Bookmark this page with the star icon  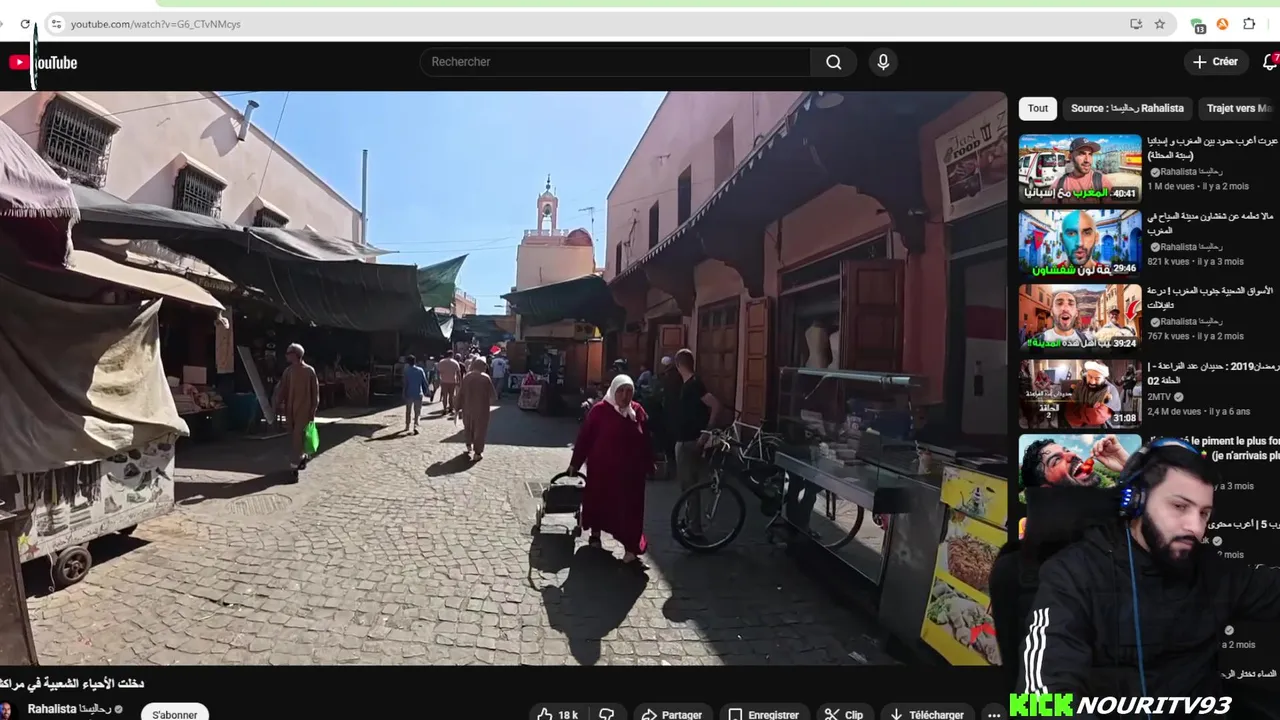coord(1160,24)
